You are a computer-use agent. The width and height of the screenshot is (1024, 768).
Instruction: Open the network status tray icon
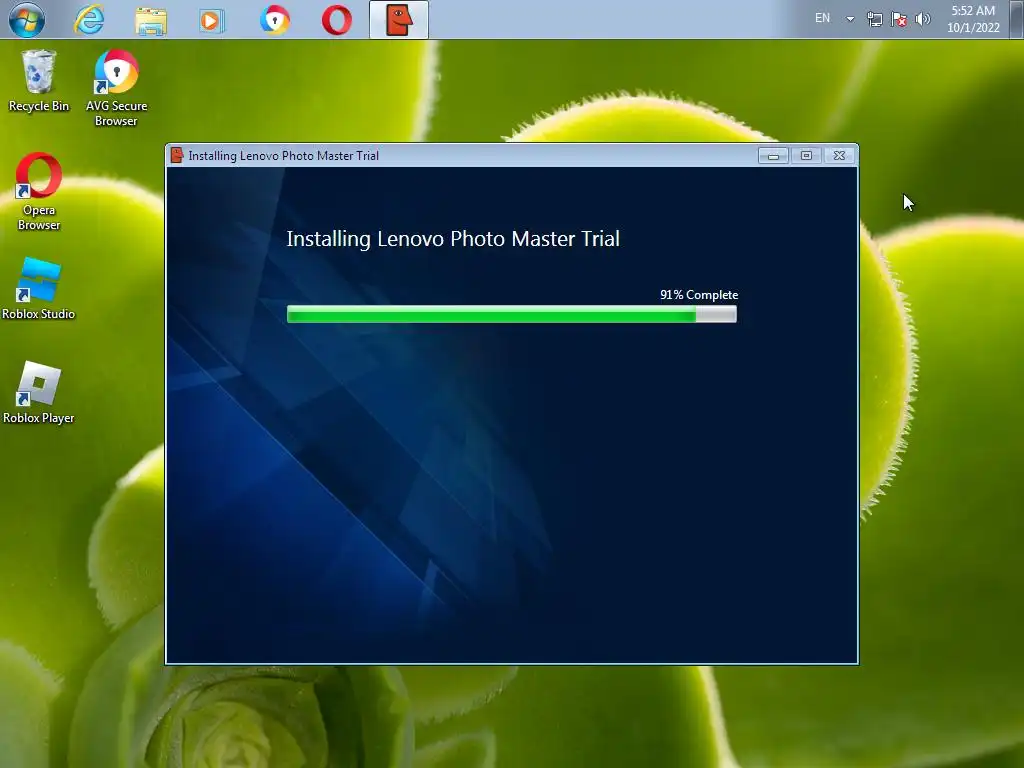coord(874,19)
